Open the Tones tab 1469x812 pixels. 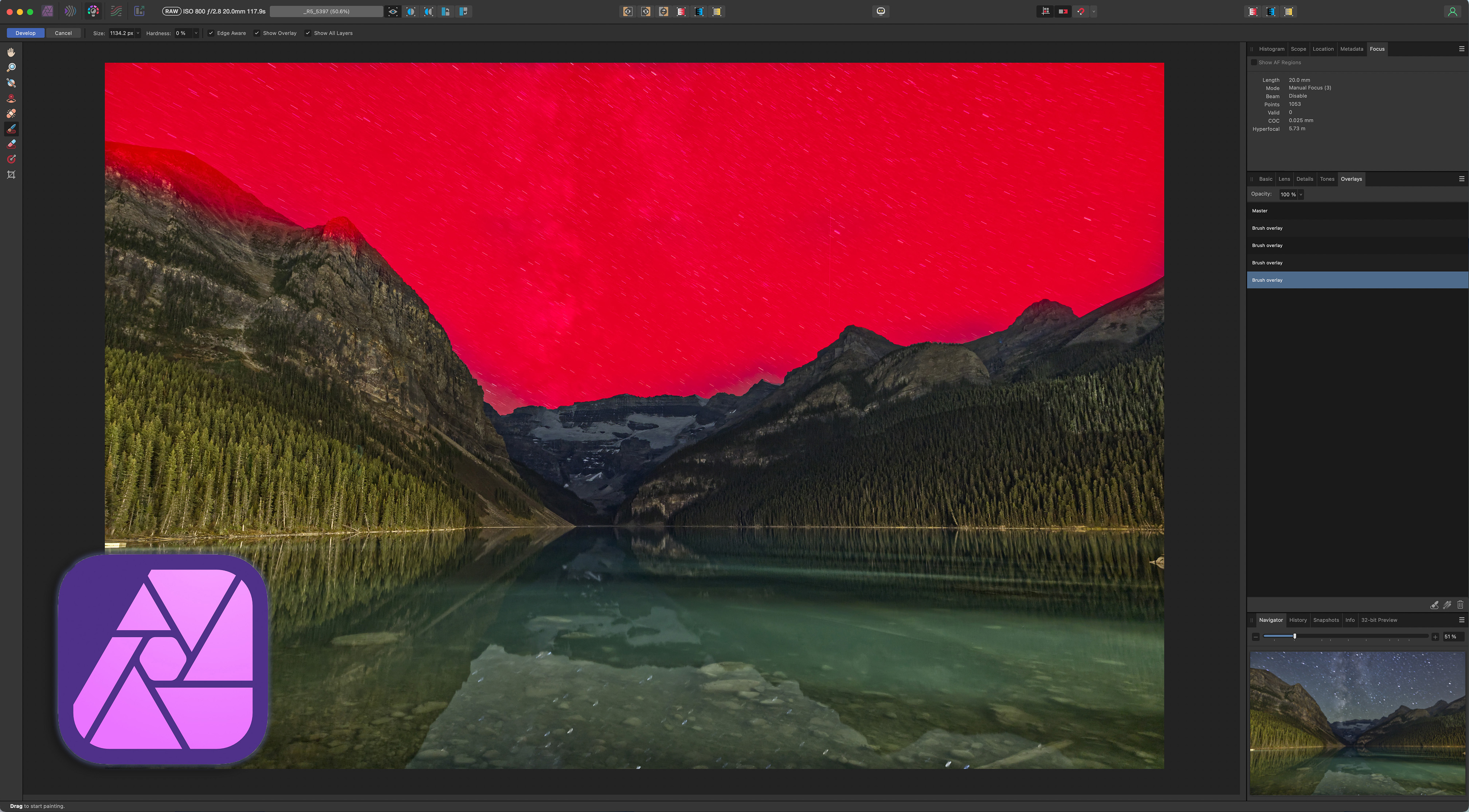pyautogui.click(x=1327, y=179)
